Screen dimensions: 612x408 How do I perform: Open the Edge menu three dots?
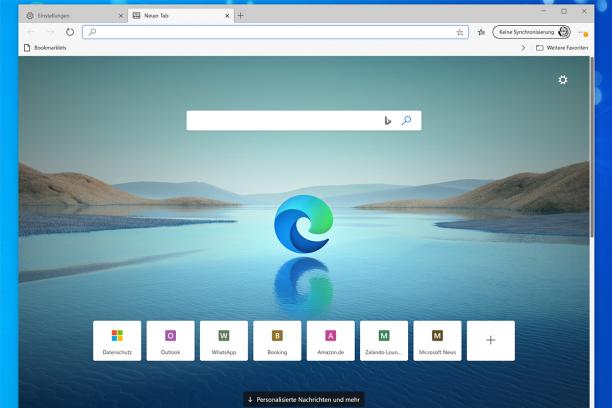[583, 32]
